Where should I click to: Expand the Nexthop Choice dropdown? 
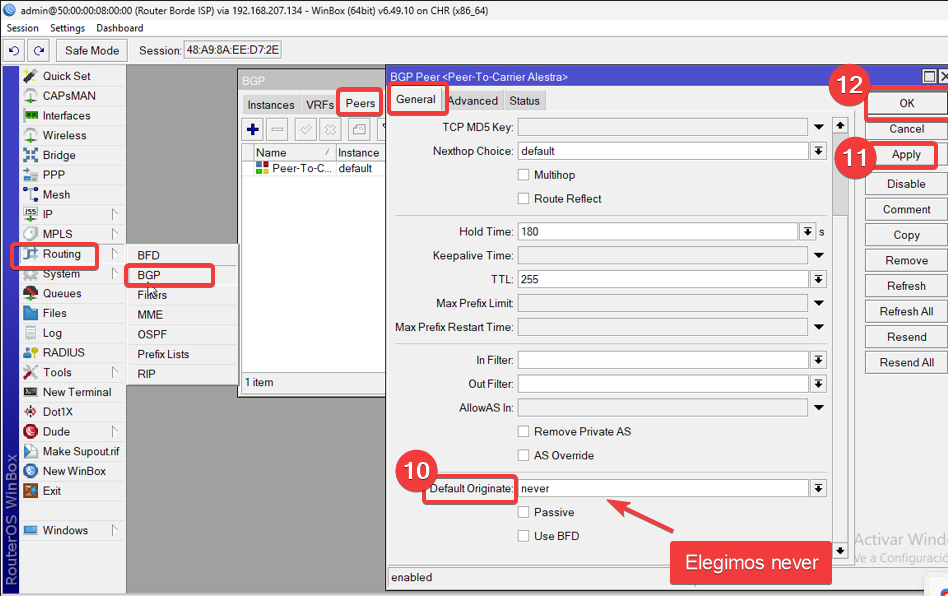tap(818, 151)
